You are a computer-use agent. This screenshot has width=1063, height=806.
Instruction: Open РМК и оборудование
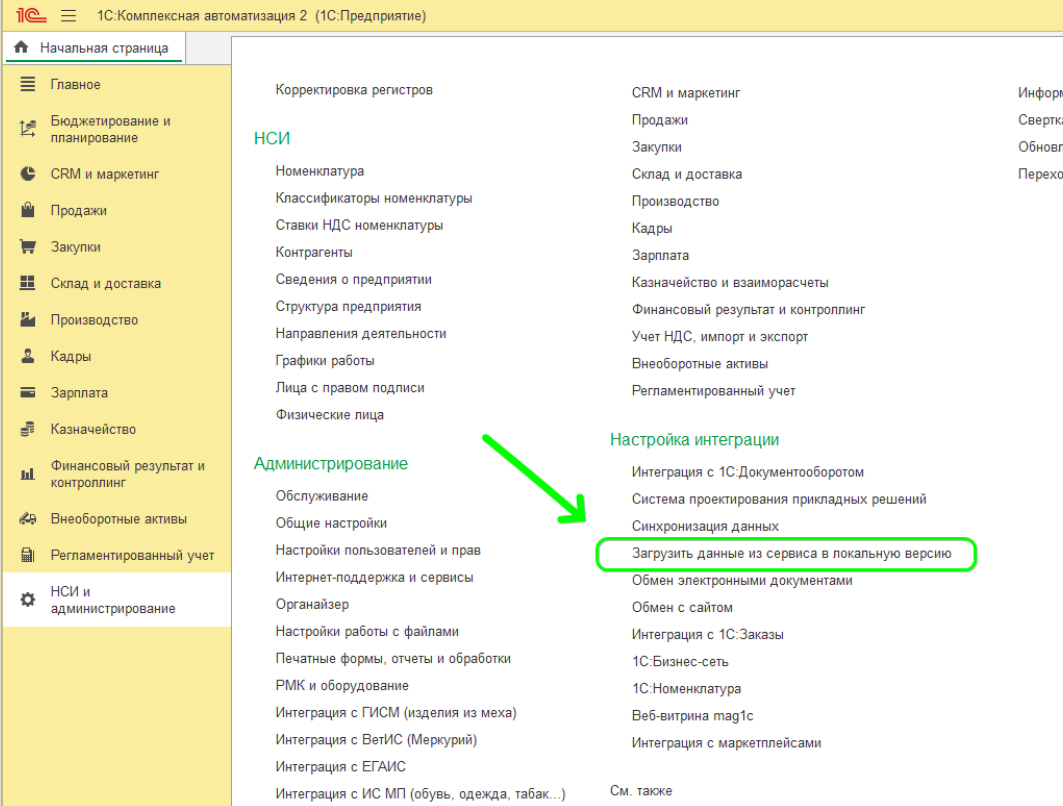(x=342, y=686)
